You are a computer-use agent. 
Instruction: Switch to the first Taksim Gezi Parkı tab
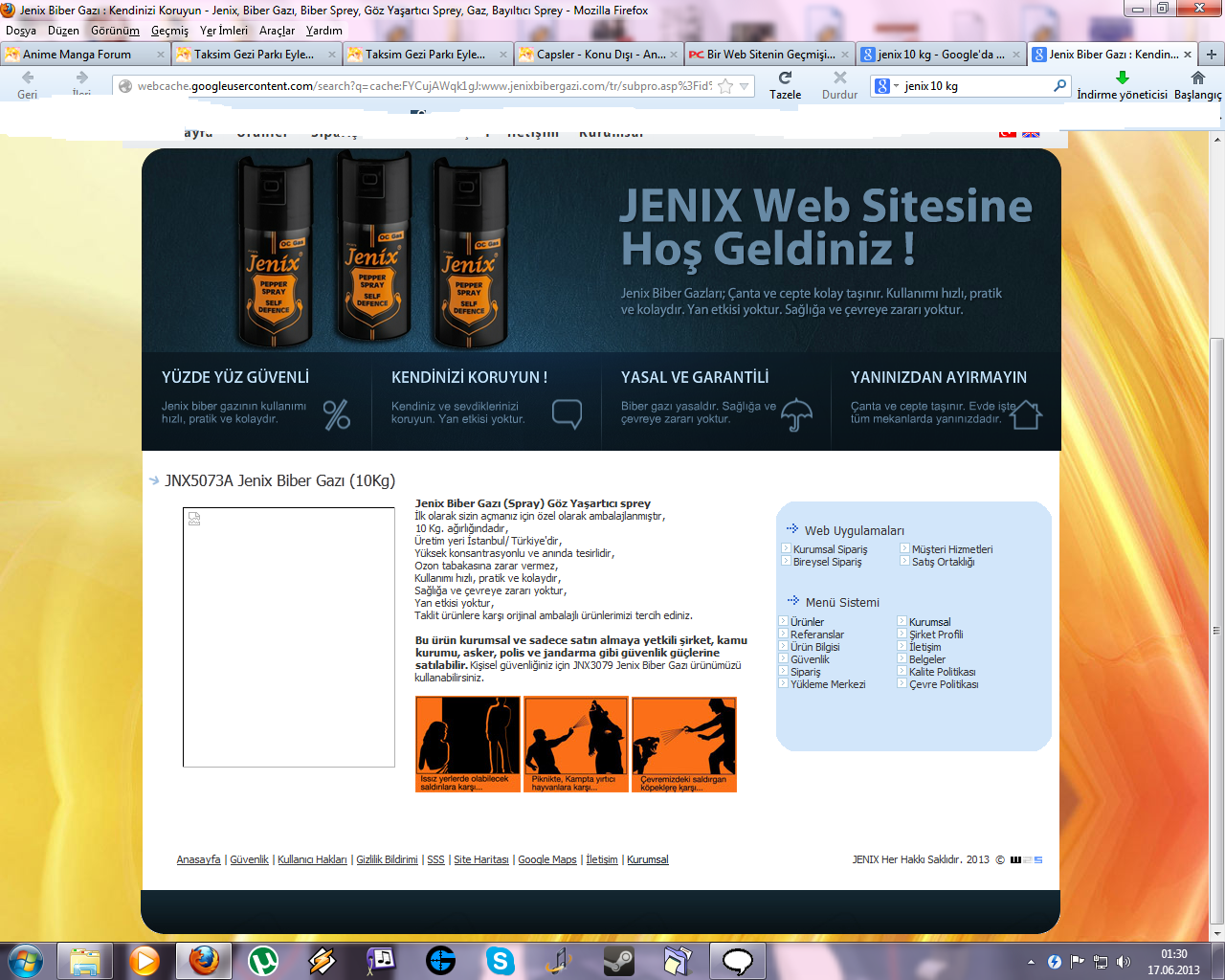(255, 55)
